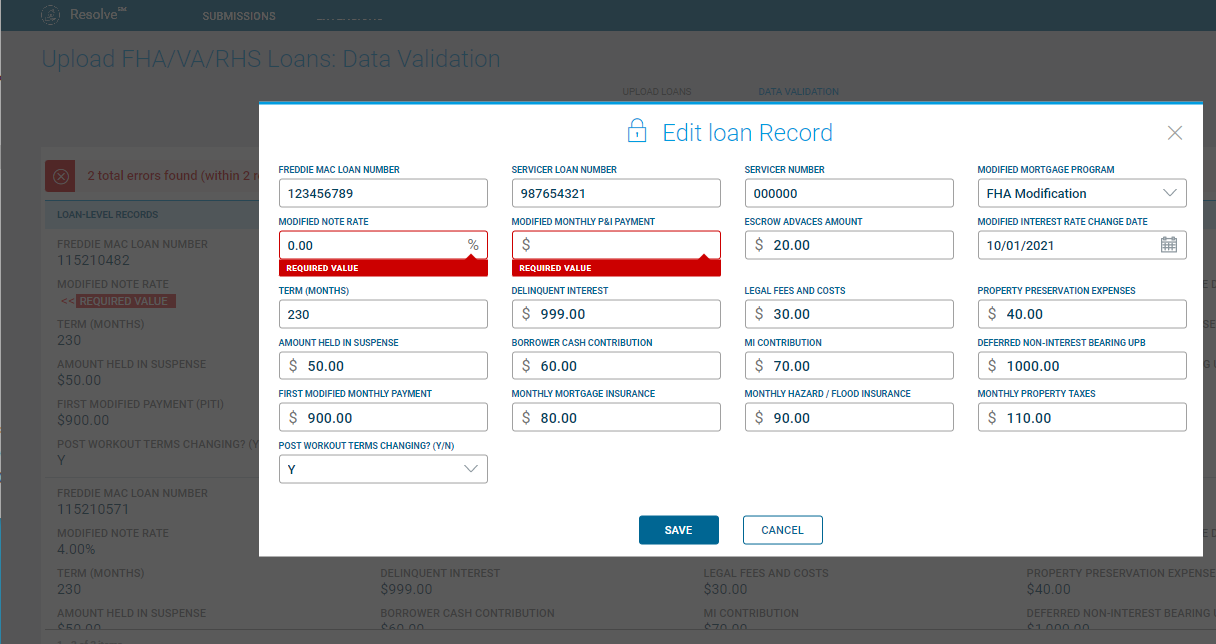Edit the Freddie Mac Loan Number field
This screenshot has width=1216, height=644.
[383, 193]
